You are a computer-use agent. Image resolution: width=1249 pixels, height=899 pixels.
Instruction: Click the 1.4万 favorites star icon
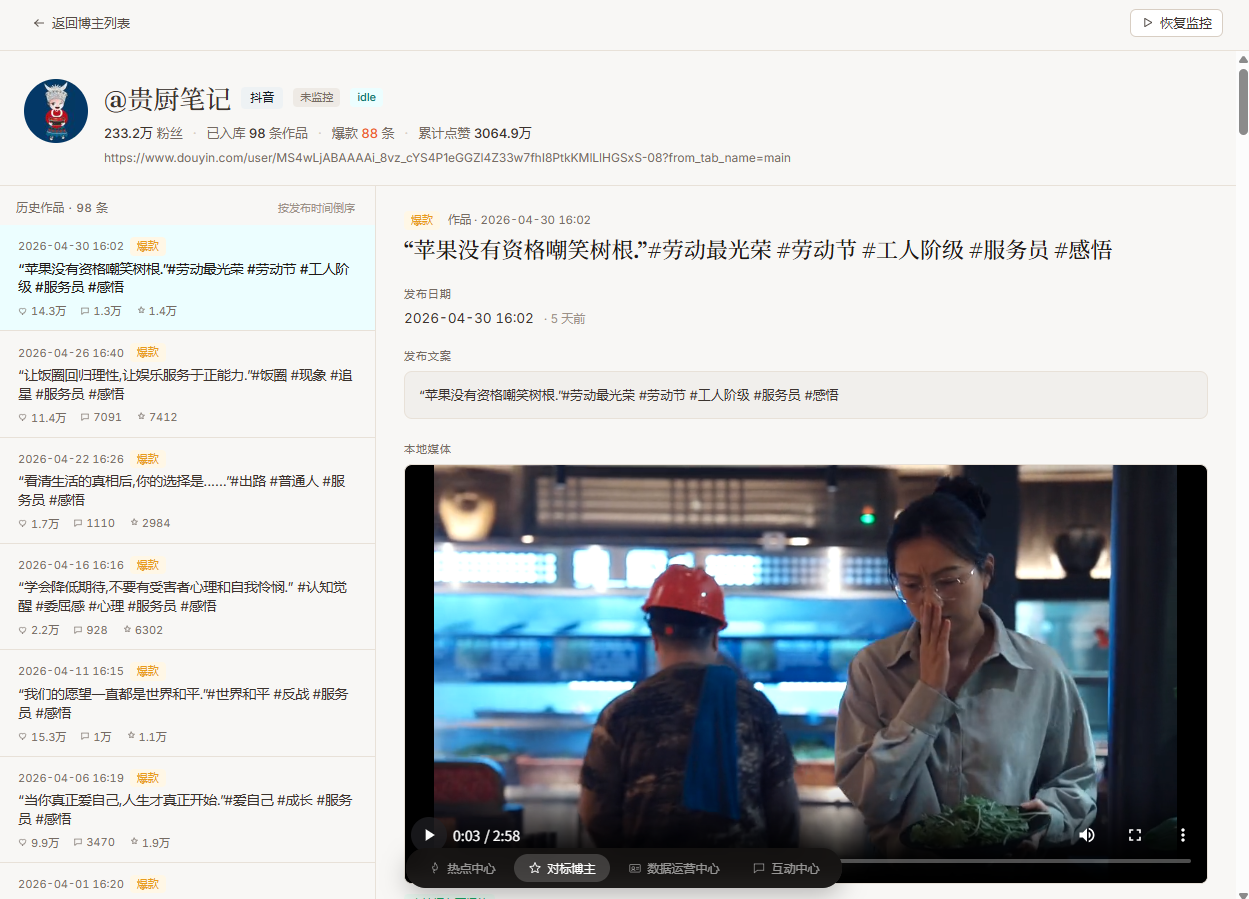[141, 311]
